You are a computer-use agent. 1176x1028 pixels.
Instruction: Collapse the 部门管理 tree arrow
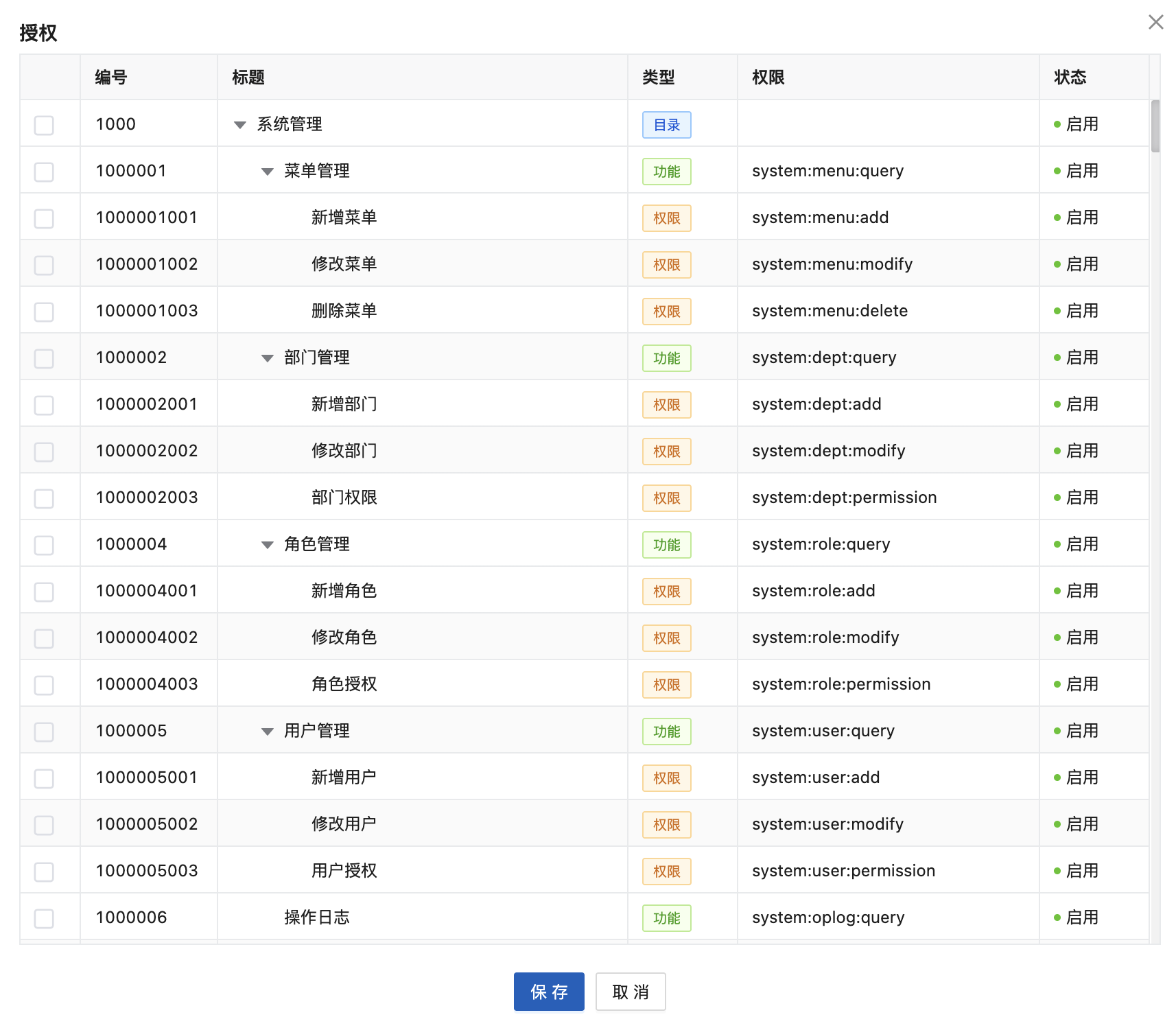[268, 358]
